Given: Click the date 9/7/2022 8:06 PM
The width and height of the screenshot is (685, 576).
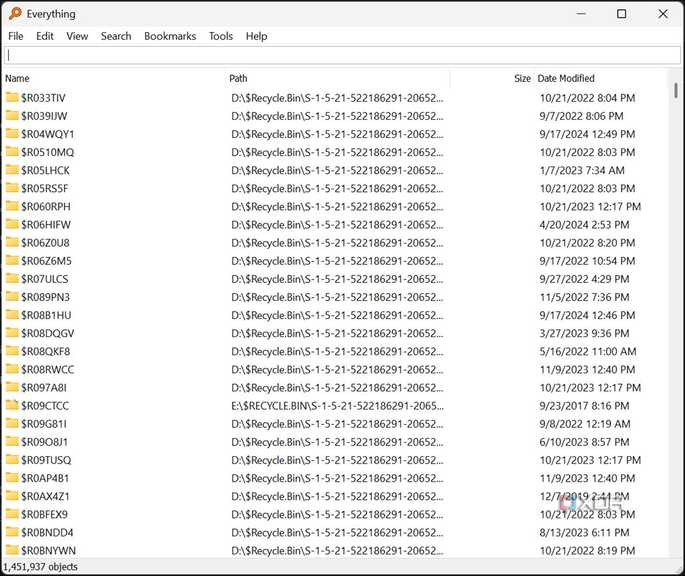Looking at the screenshot, I should [x=581, y=116].
